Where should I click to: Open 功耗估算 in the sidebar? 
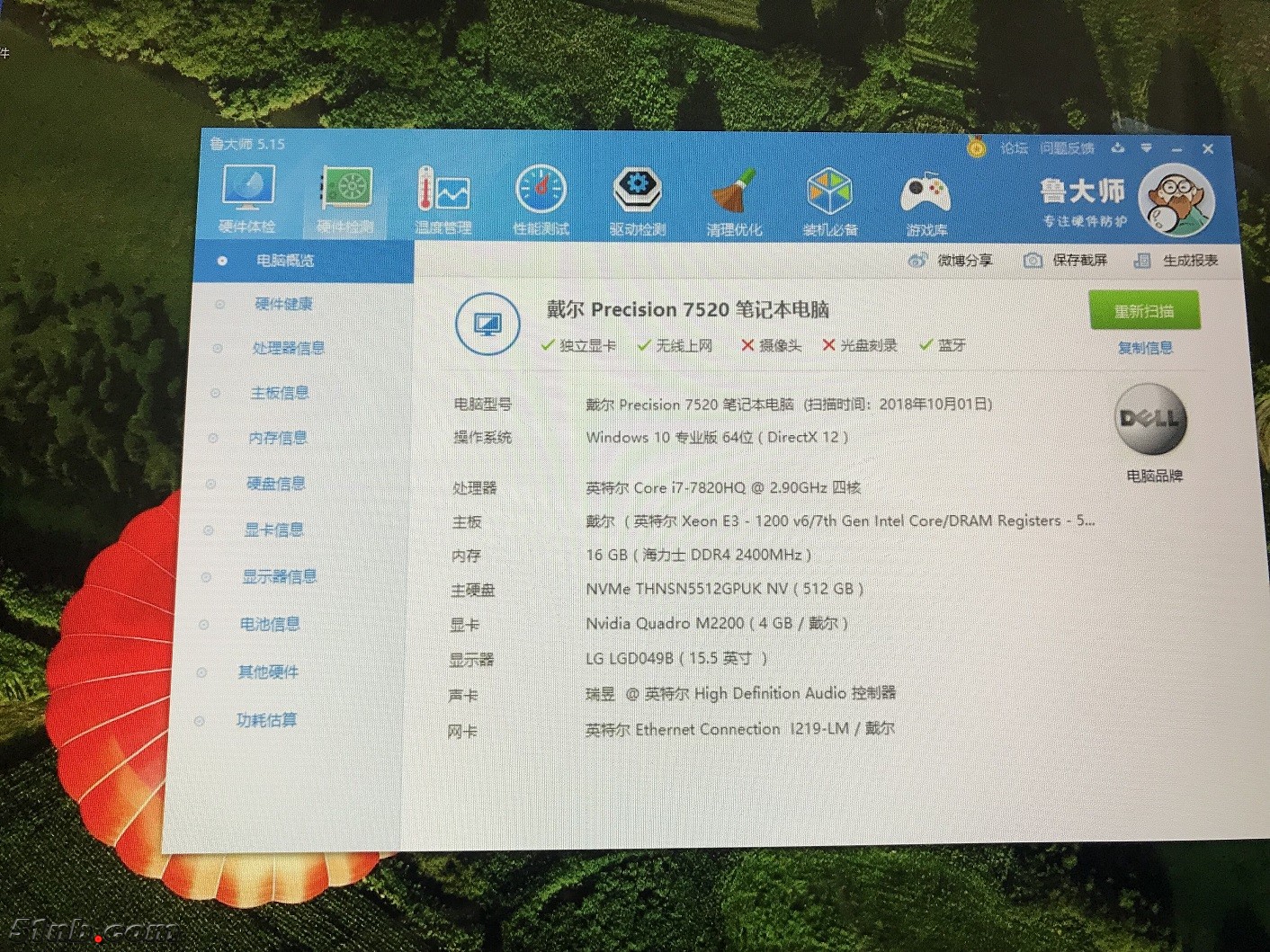[266, 720]
